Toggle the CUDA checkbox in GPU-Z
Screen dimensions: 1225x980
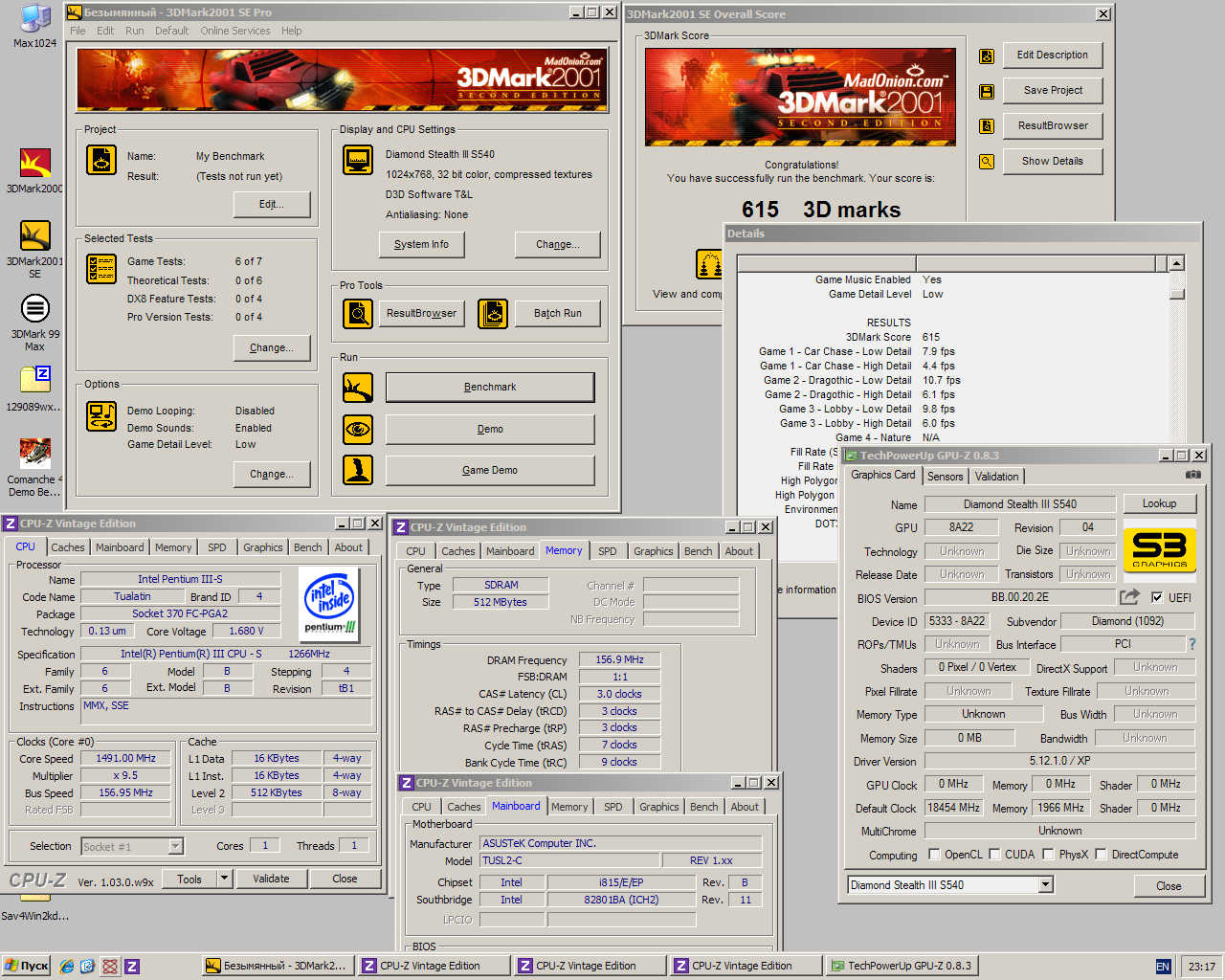click(995, 855)
